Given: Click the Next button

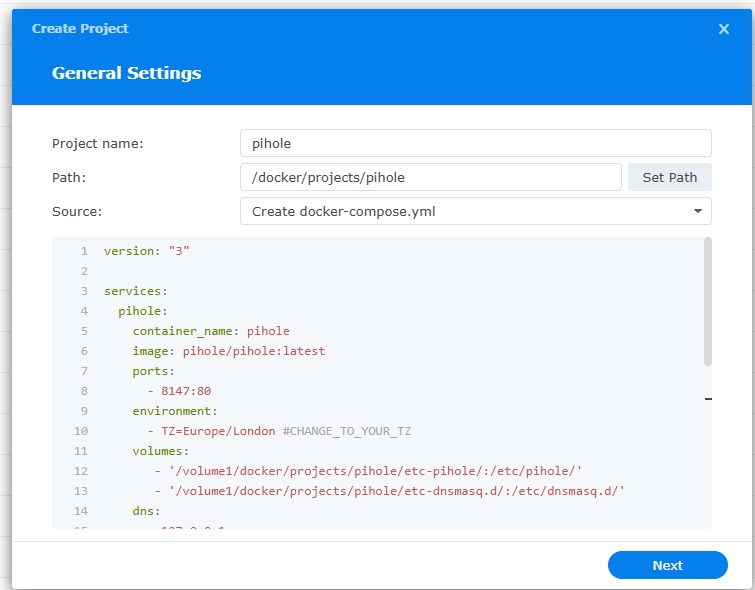Looking at the screenshot, I should (667, 565).
